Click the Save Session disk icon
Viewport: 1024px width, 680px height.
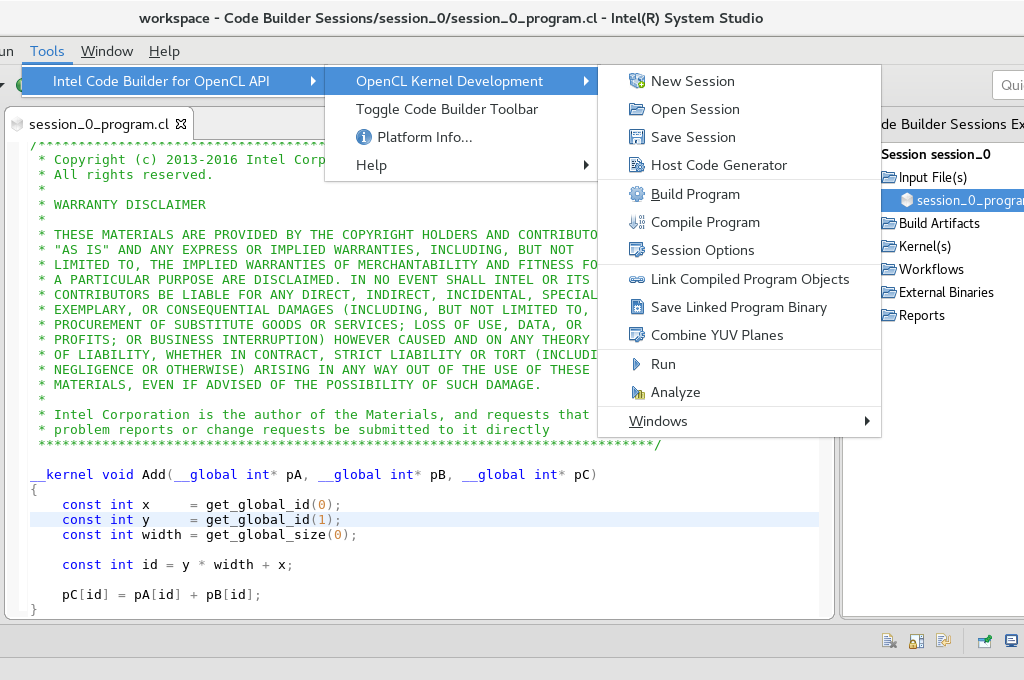coord(637,137)
